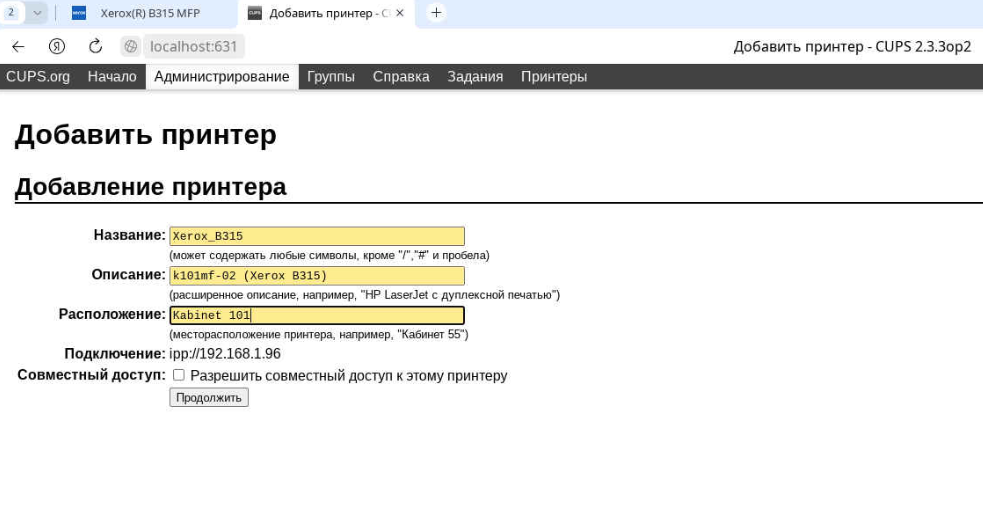Click the main "Добавить принтер" heading
The width and height of the screenshot is (983, 531).
(x=145, y=135)
